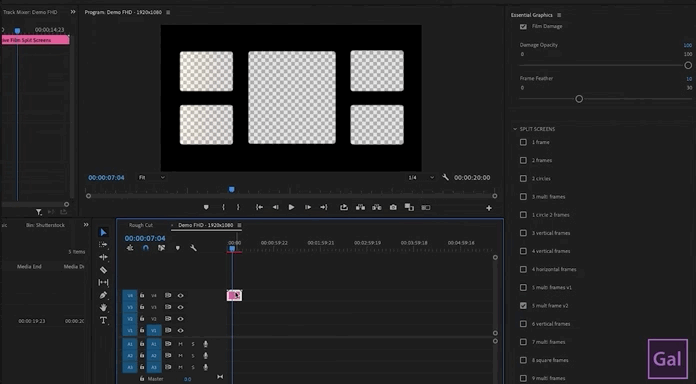
Task: Click the timeline timecode 00:00:07:04
Action: click(145, 238)
